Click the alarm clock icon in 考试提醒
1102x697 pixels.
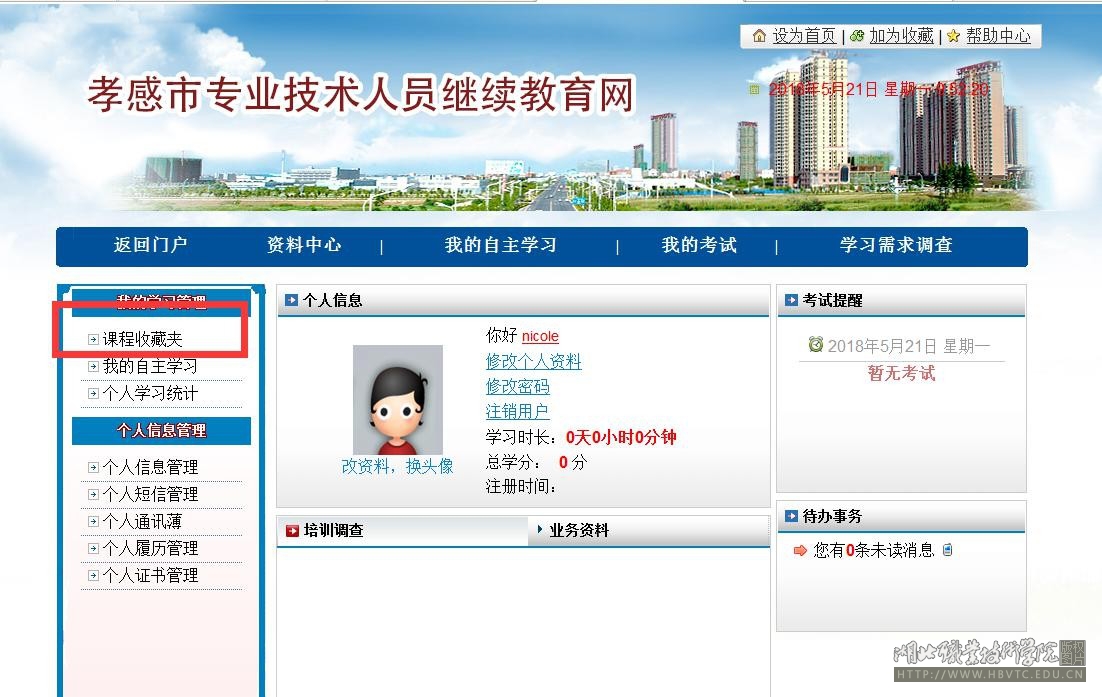pos(815,344)
